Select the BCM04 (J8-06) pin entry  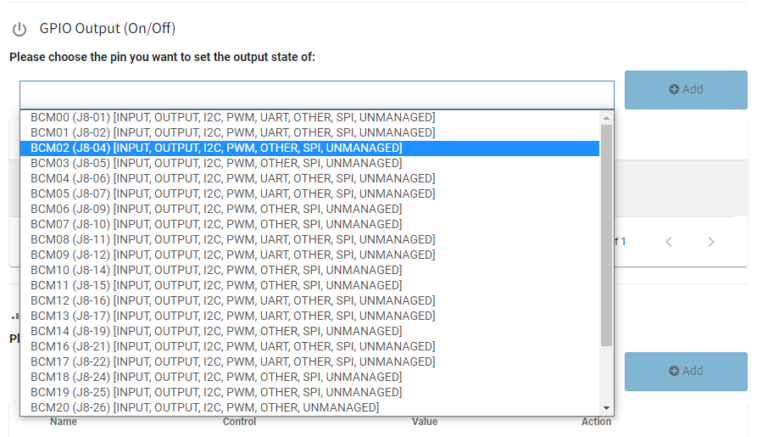[x=232, y=178]
